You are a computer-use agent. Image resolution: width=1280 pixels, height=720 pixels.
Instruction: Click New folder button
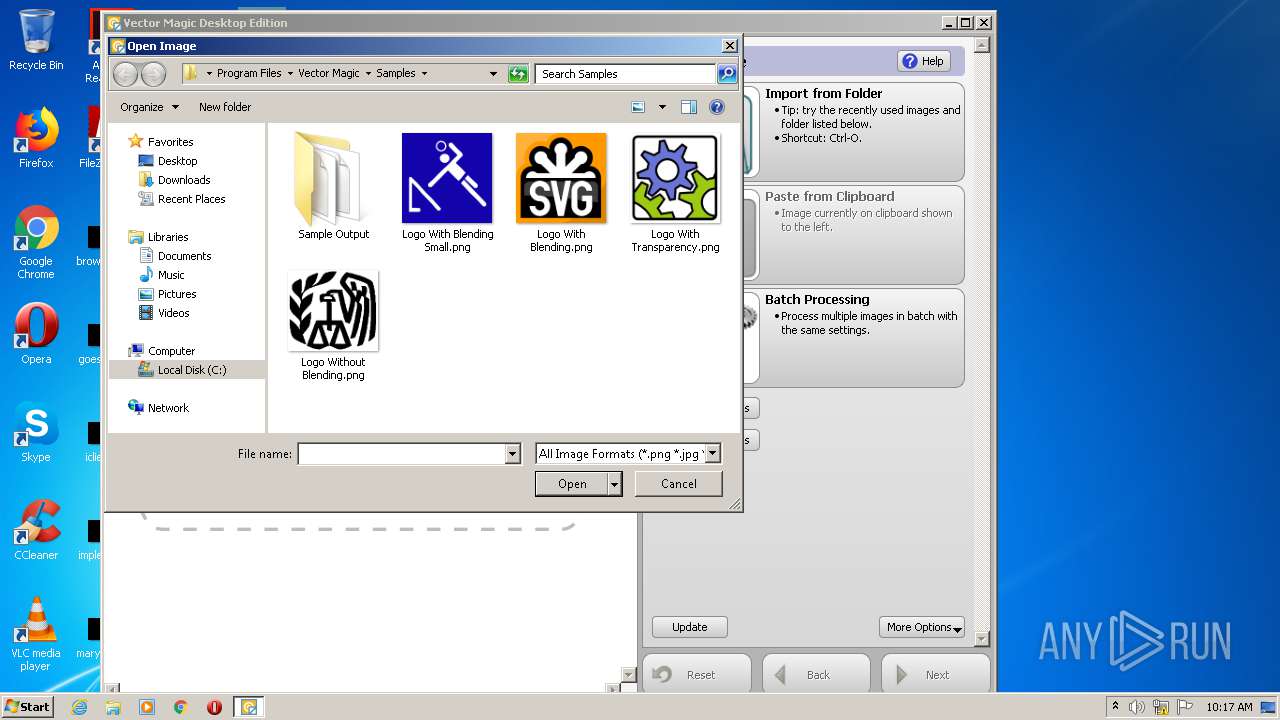225,107
